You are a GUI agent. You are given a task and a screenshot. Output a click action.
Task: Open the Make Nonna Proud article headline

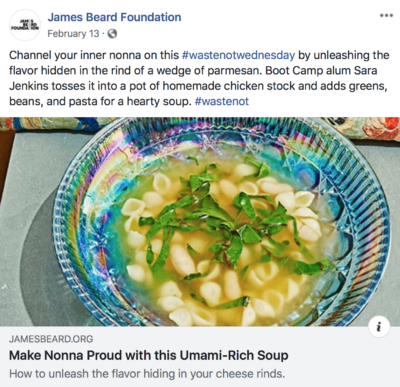coord(149,355)
